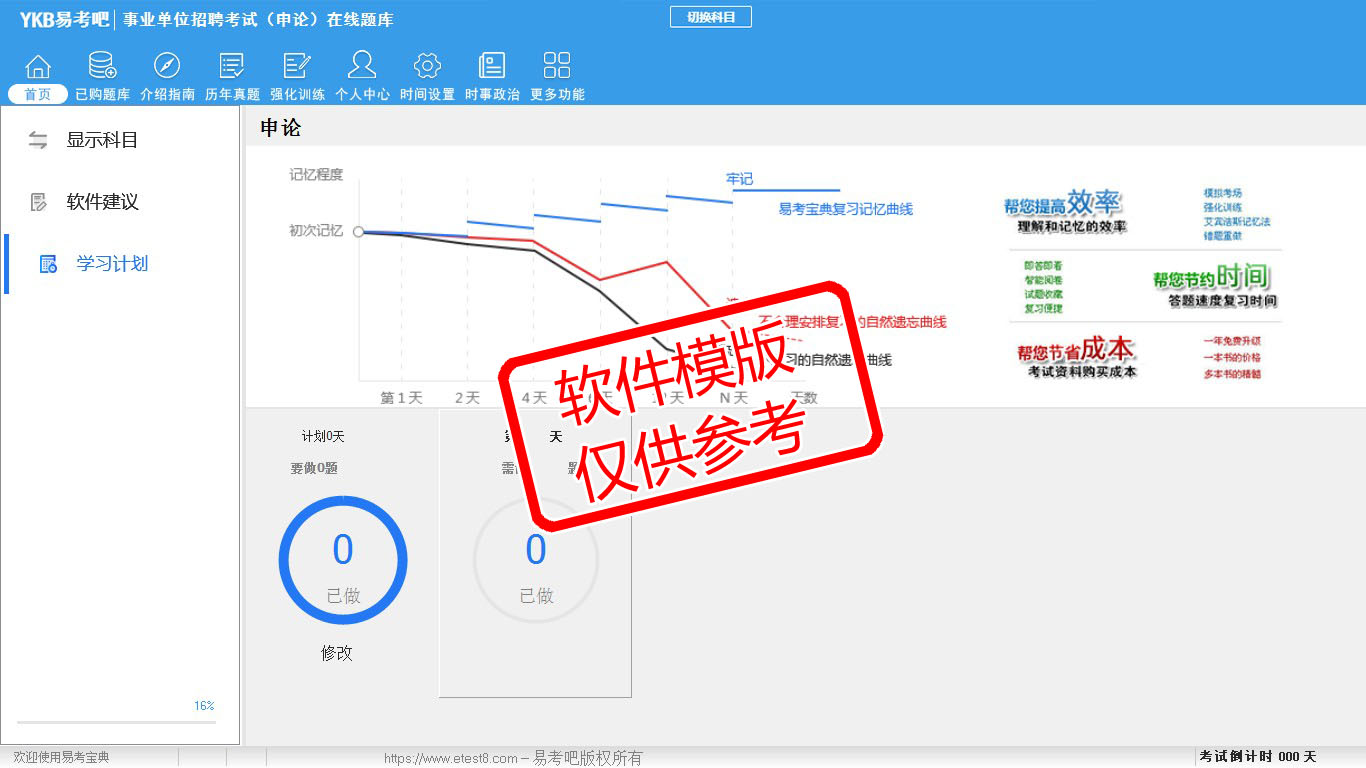Open 时间设置 gear icon

tap(427, 67)
